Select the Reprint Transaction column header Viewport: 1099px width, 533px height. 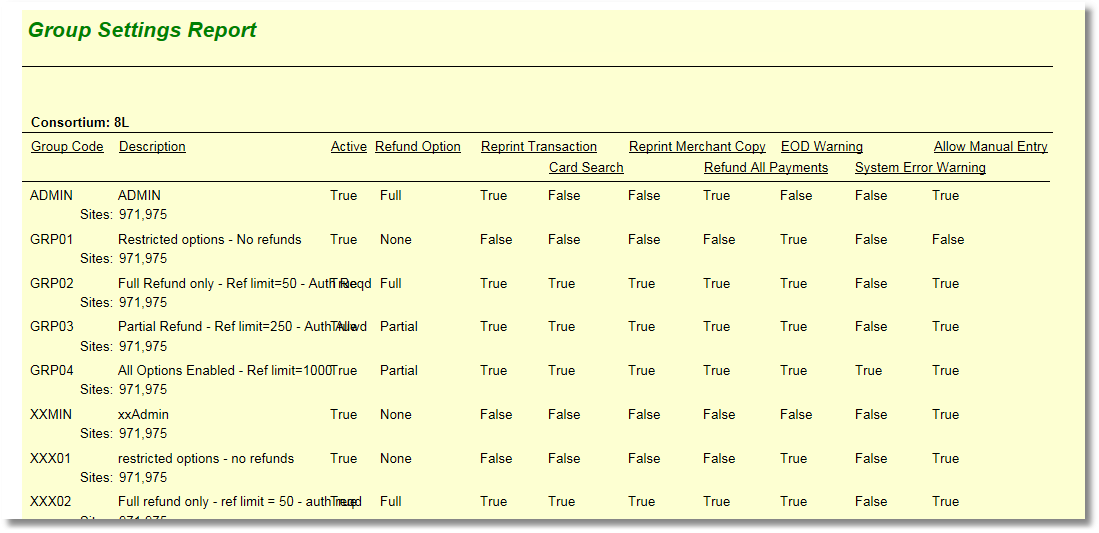[x=538, y=147]
